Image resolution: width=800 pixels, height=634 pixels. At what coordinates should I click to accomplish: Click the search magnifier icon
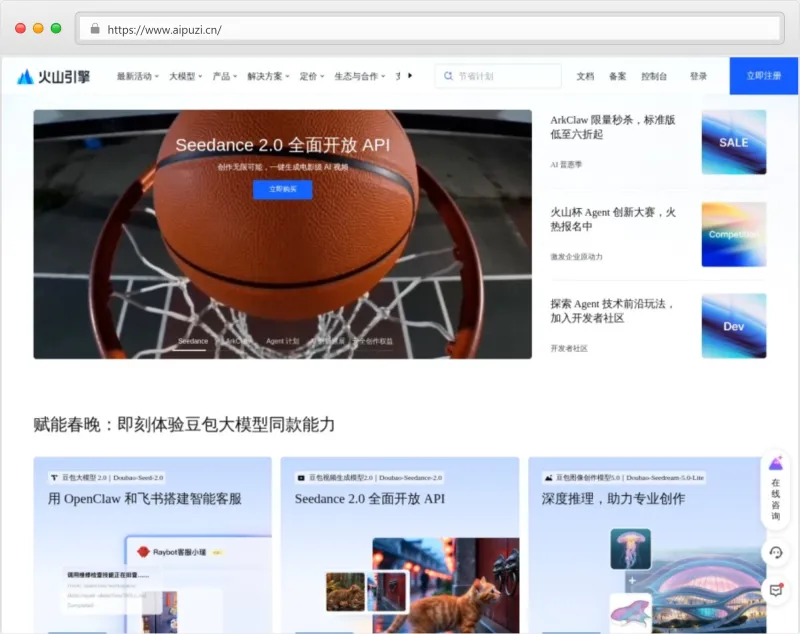point(448,76)
